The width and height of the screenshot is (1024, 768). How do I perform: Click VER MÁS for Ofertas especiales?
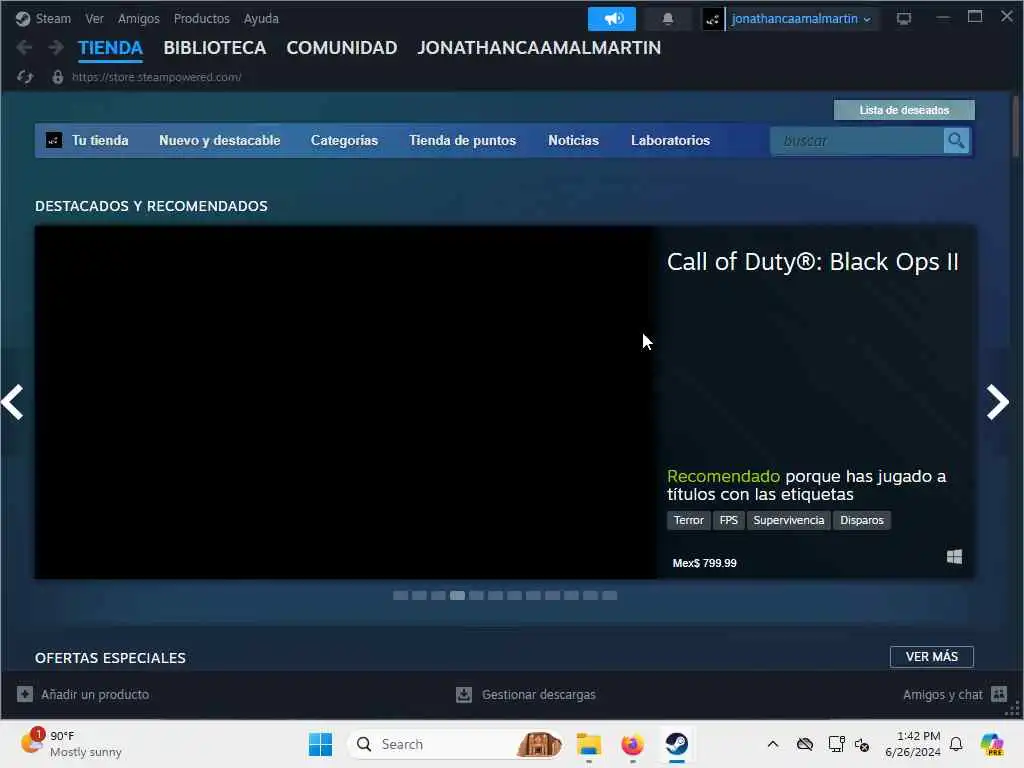(x=931, y=656)
